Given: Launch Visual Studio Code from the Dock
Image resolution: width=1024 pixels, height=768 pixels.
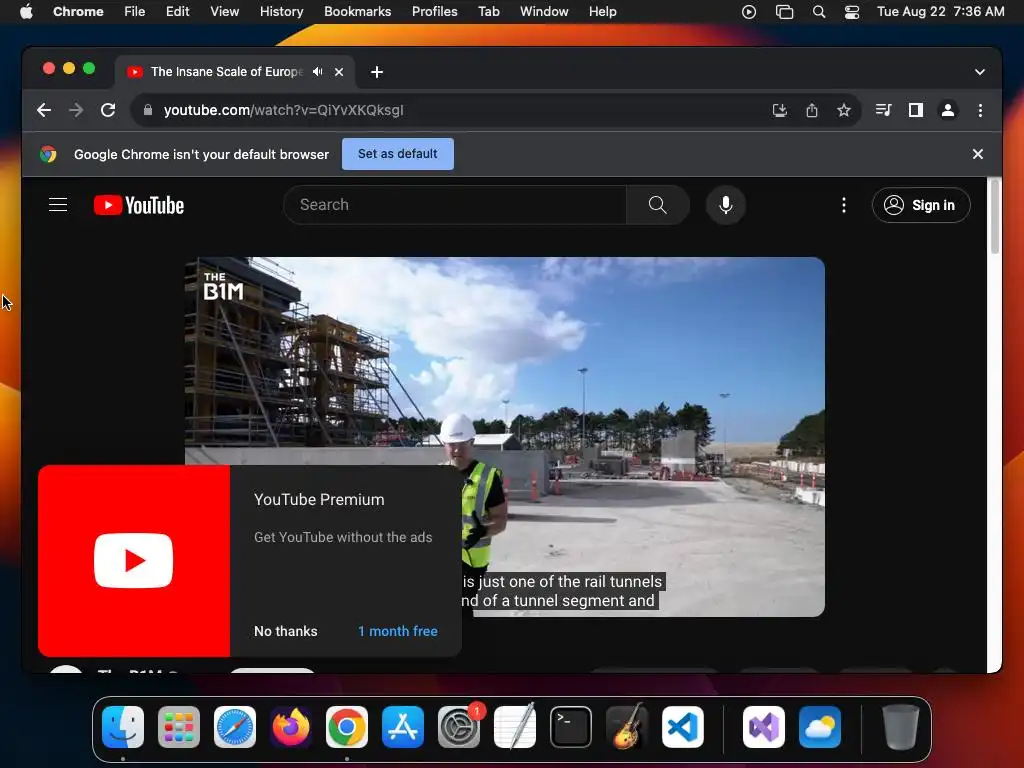Looking at the screenshot, I should 683,727.
